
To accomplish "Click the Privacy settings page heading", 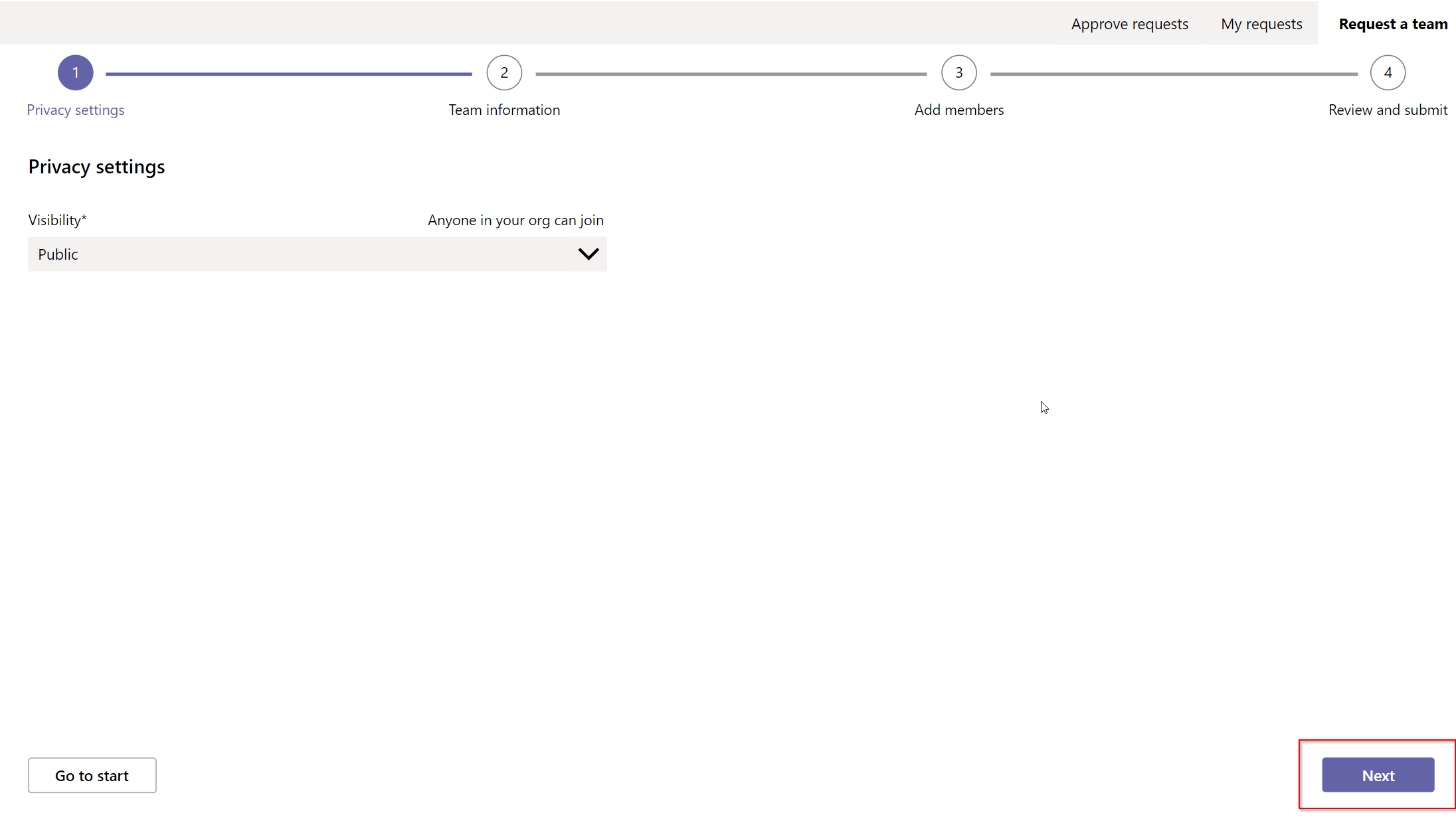I will coord(96,167).
